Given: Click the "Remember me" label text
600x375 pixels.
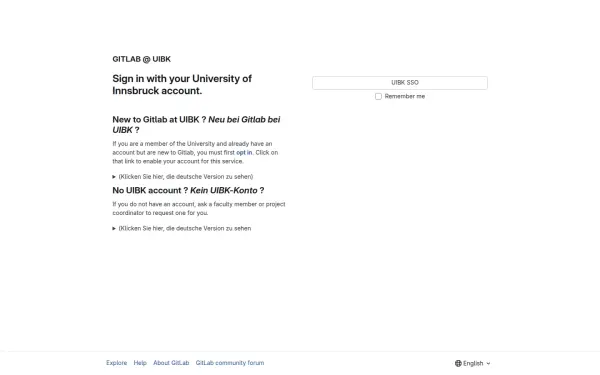Looking at the screenshot, I should tap(405, 96).
